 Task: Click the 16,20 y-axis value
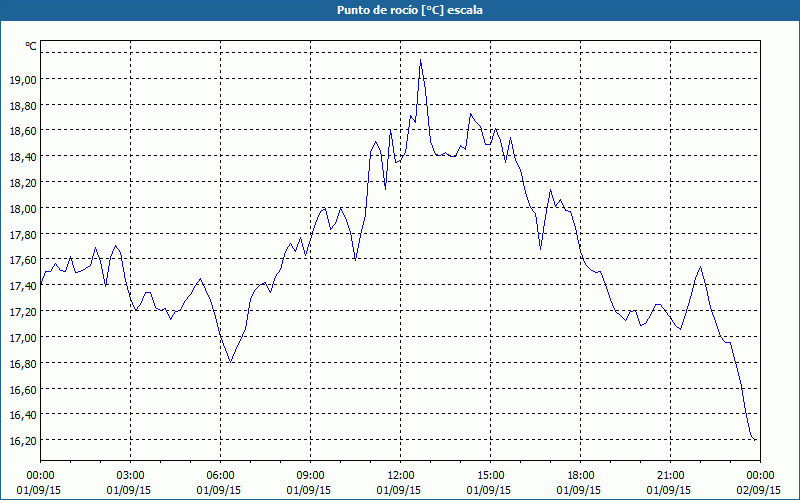(x=23, y=440)
